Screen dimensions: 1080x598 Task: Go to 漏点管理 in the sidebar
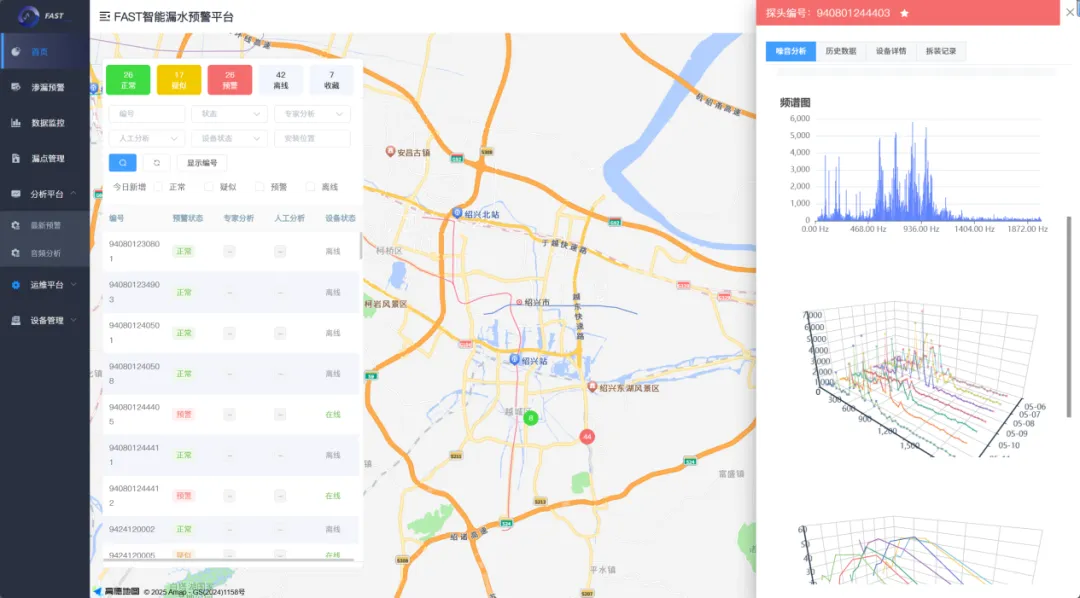pyautogui.click(x=46, y=158)
